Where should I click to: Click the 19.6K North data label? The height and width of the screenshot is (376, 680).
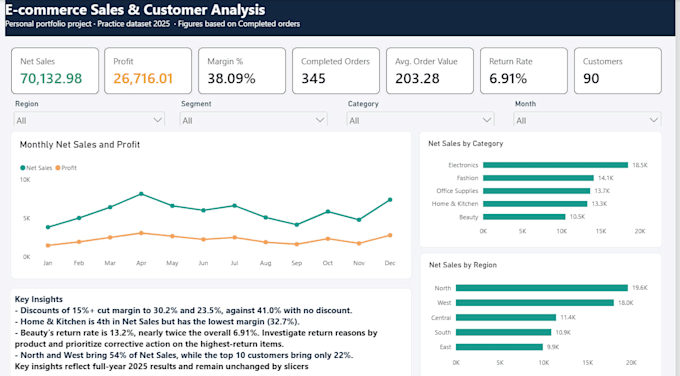[x=640, y=288]
